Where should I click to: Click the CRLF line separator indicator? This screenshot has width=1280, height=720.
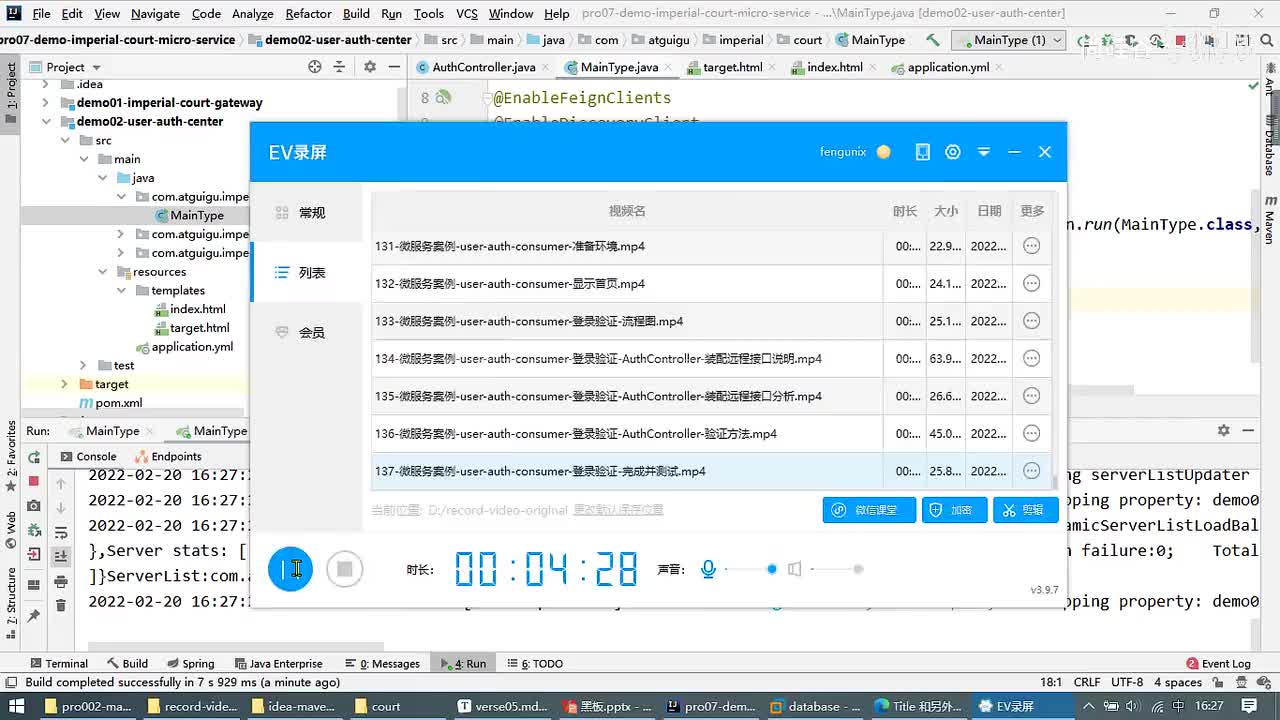click(1087, 682)
